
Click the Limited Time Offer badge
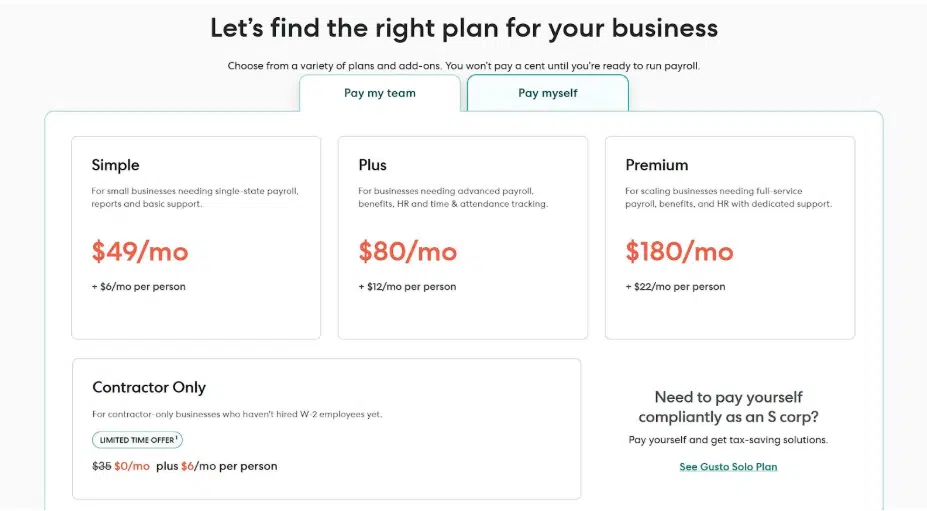point(138,440)
